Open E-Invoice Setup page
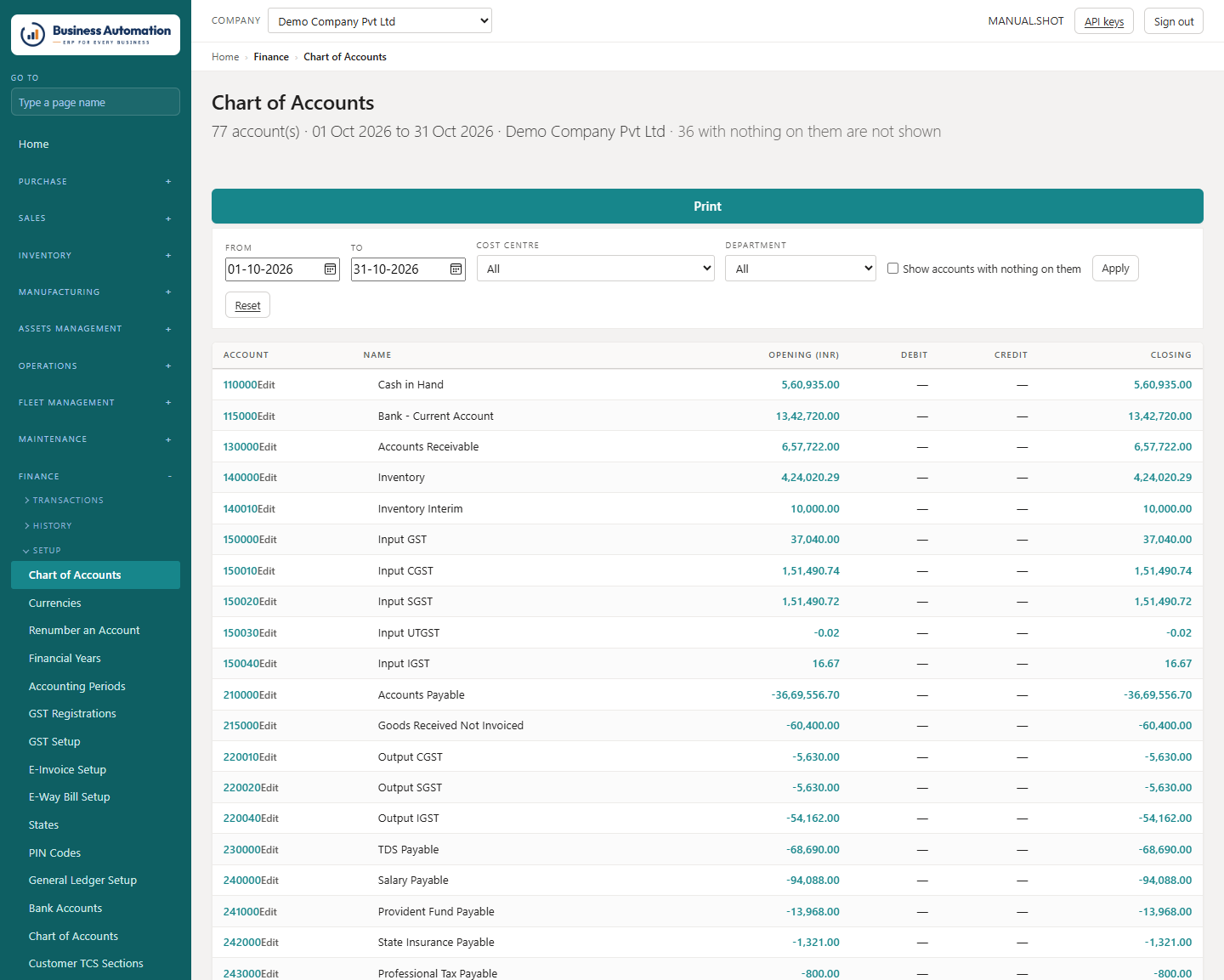 coord(68,770)
